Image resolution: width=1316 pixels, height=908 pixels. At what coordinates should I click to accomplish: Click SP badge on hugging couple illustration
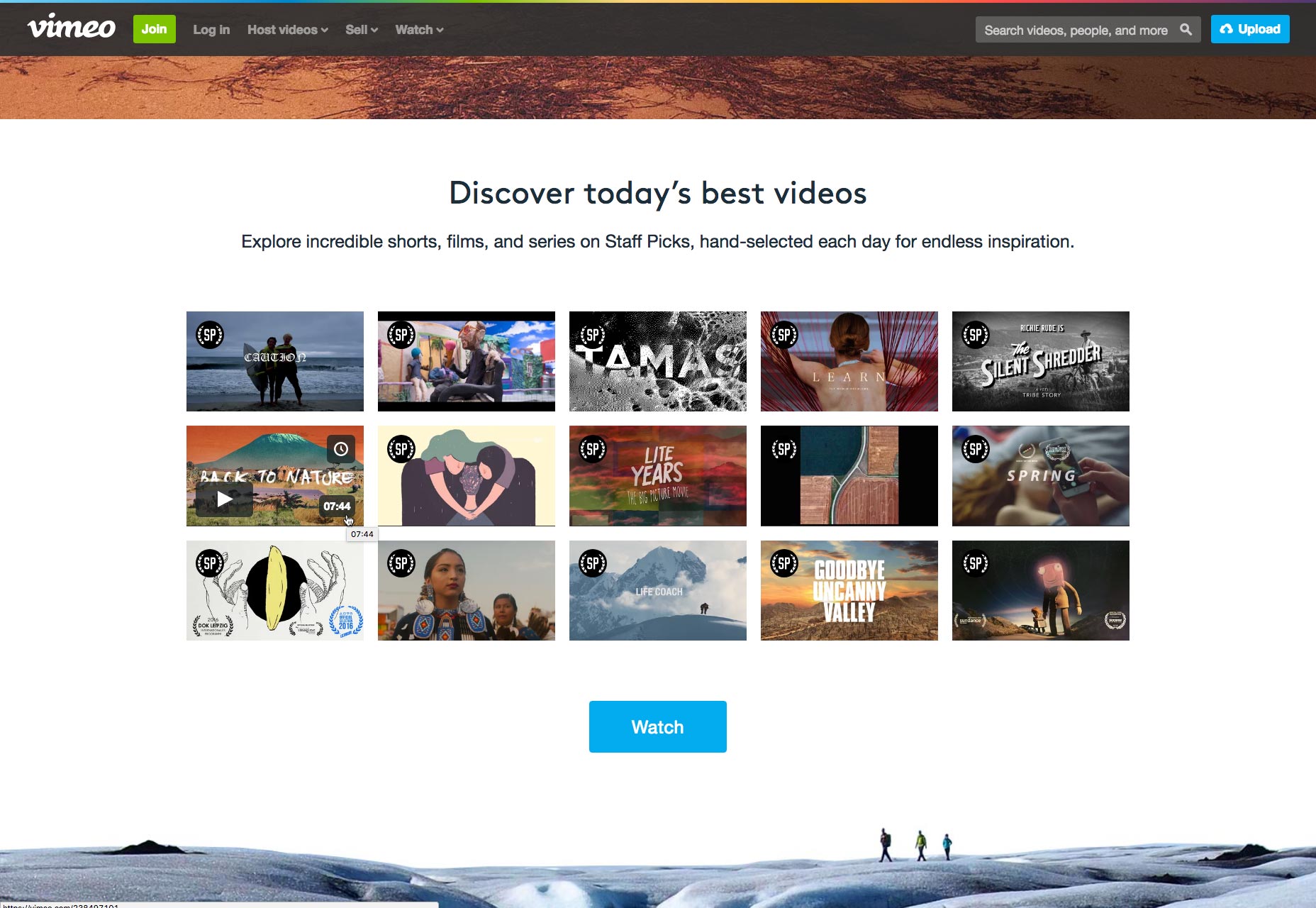(x=401, y=449)
